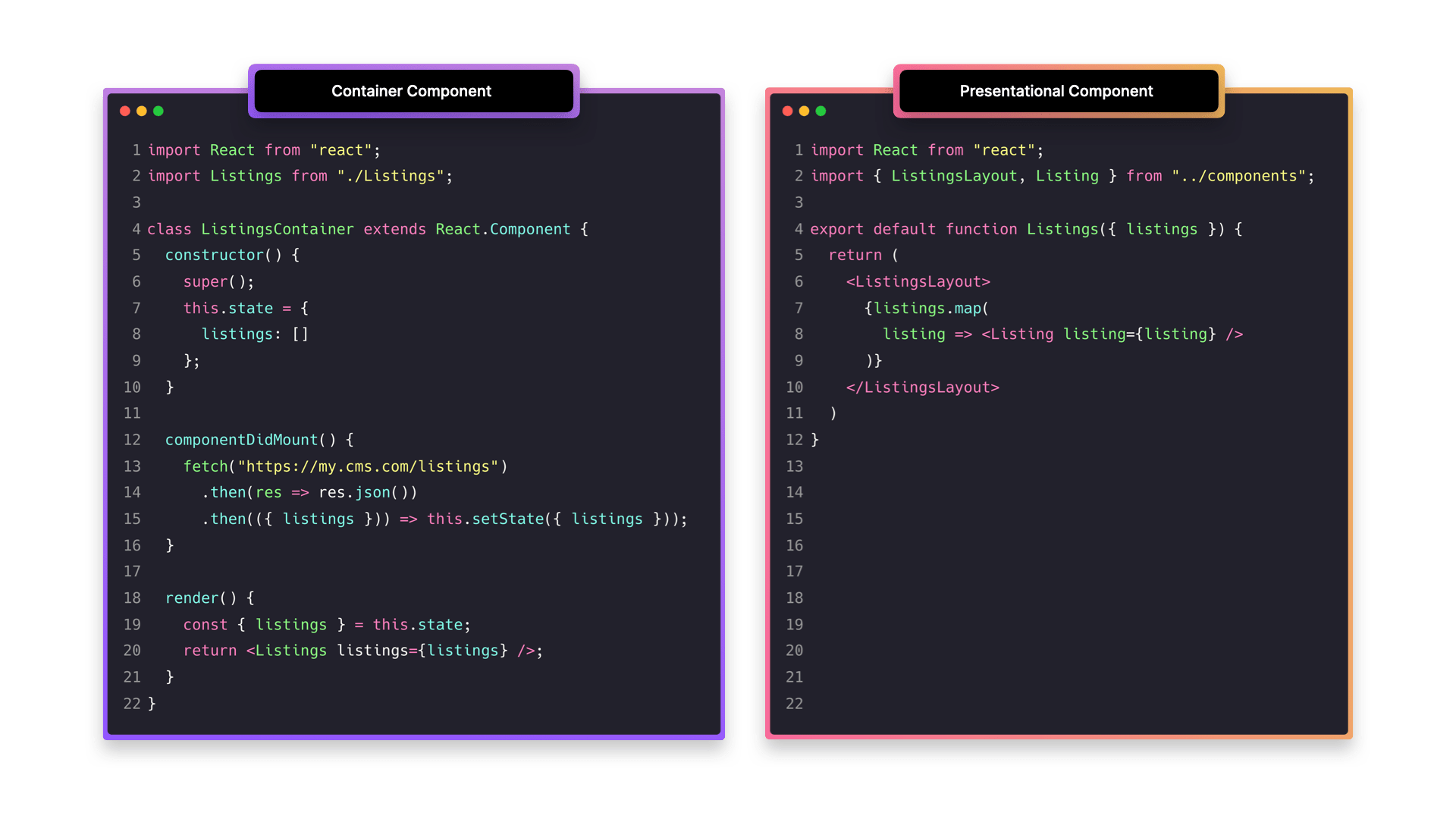Click the green traffic light in Presentational Component window
This screenshot has height=819, width=1456.
[x=821, y=111]
